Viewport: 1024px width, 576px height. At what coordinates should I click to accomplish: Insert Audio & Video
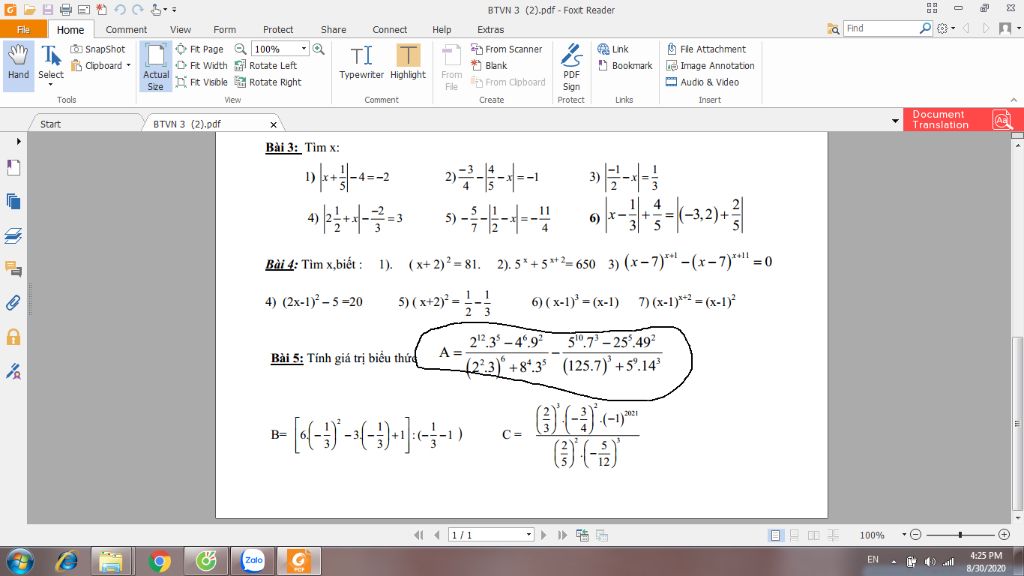click(x=703, y=82)
